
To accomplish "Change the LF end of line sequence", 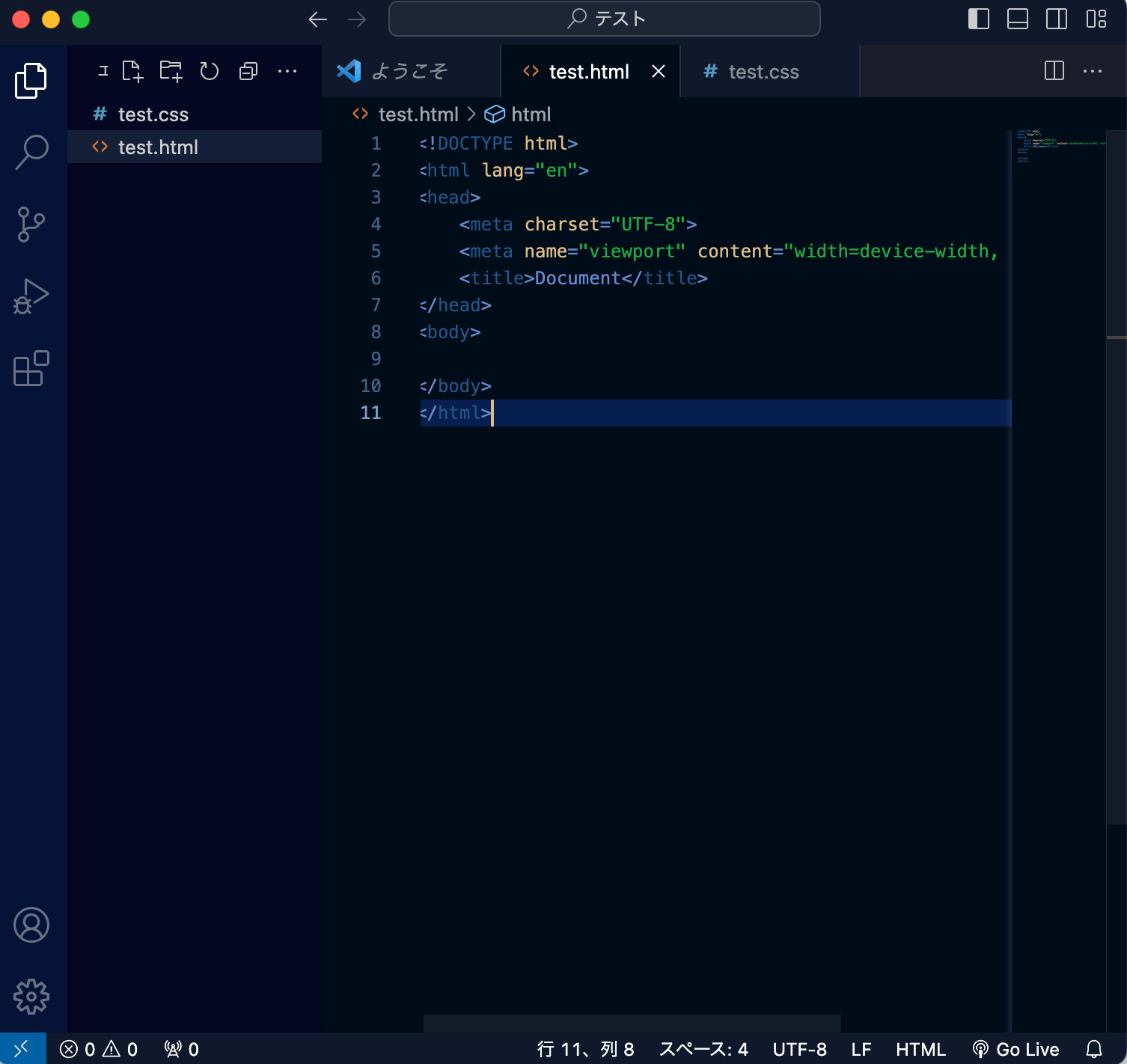I will point(861,1049).
